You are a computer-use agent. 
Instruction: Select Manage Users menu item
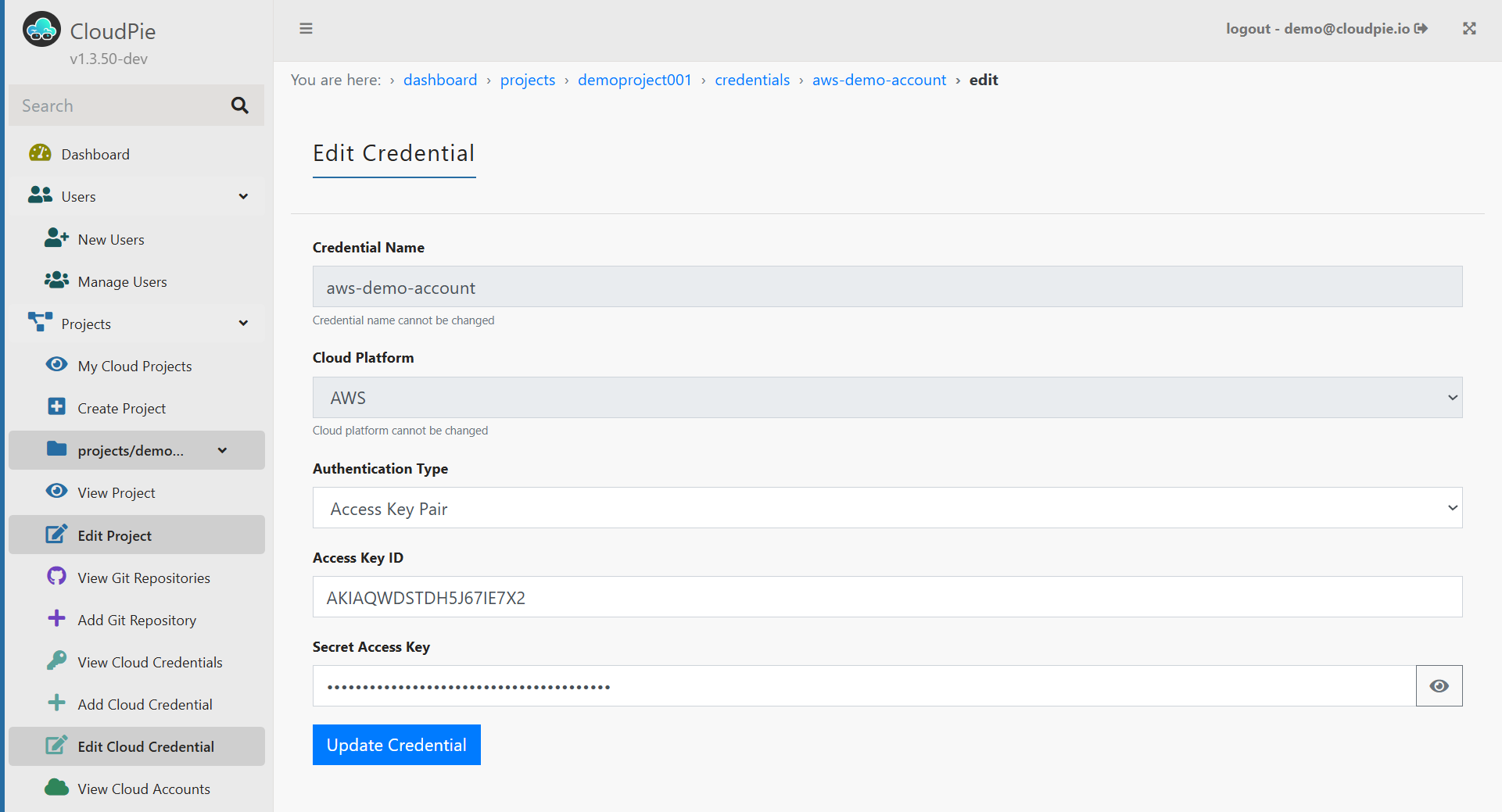tap(136, 281)
